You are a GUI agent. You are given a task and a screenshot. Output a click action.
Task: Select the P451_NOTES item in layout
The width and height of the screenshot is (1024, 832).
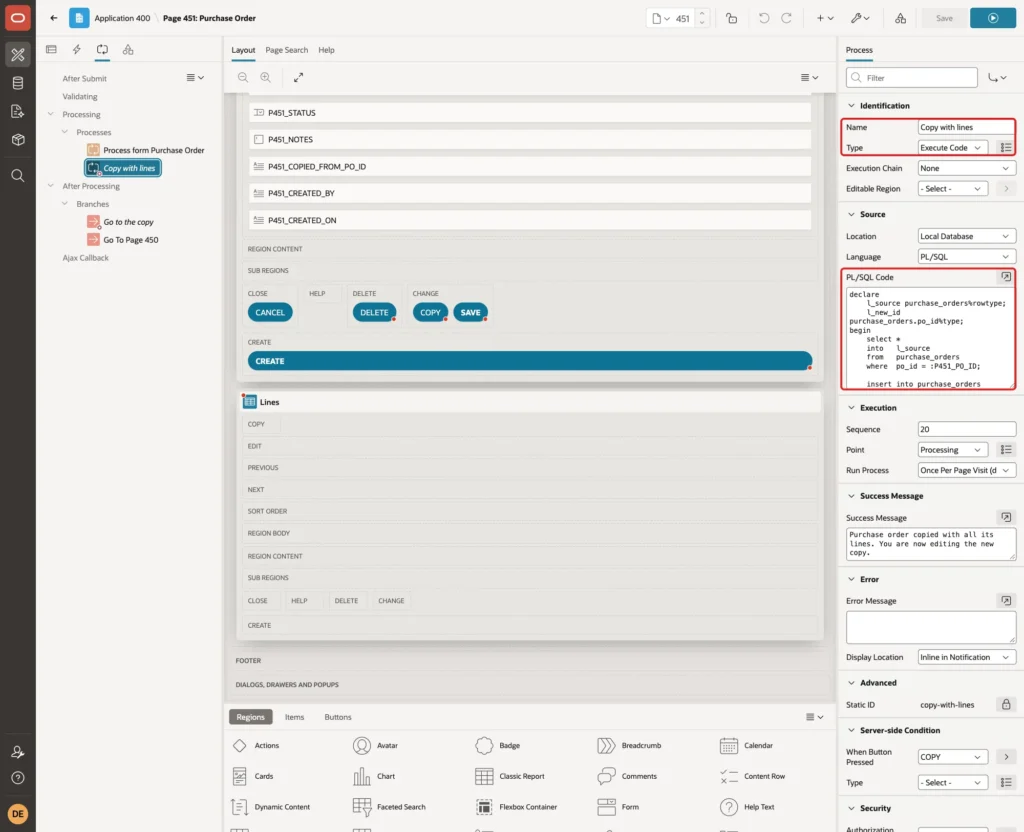[530, 139]
